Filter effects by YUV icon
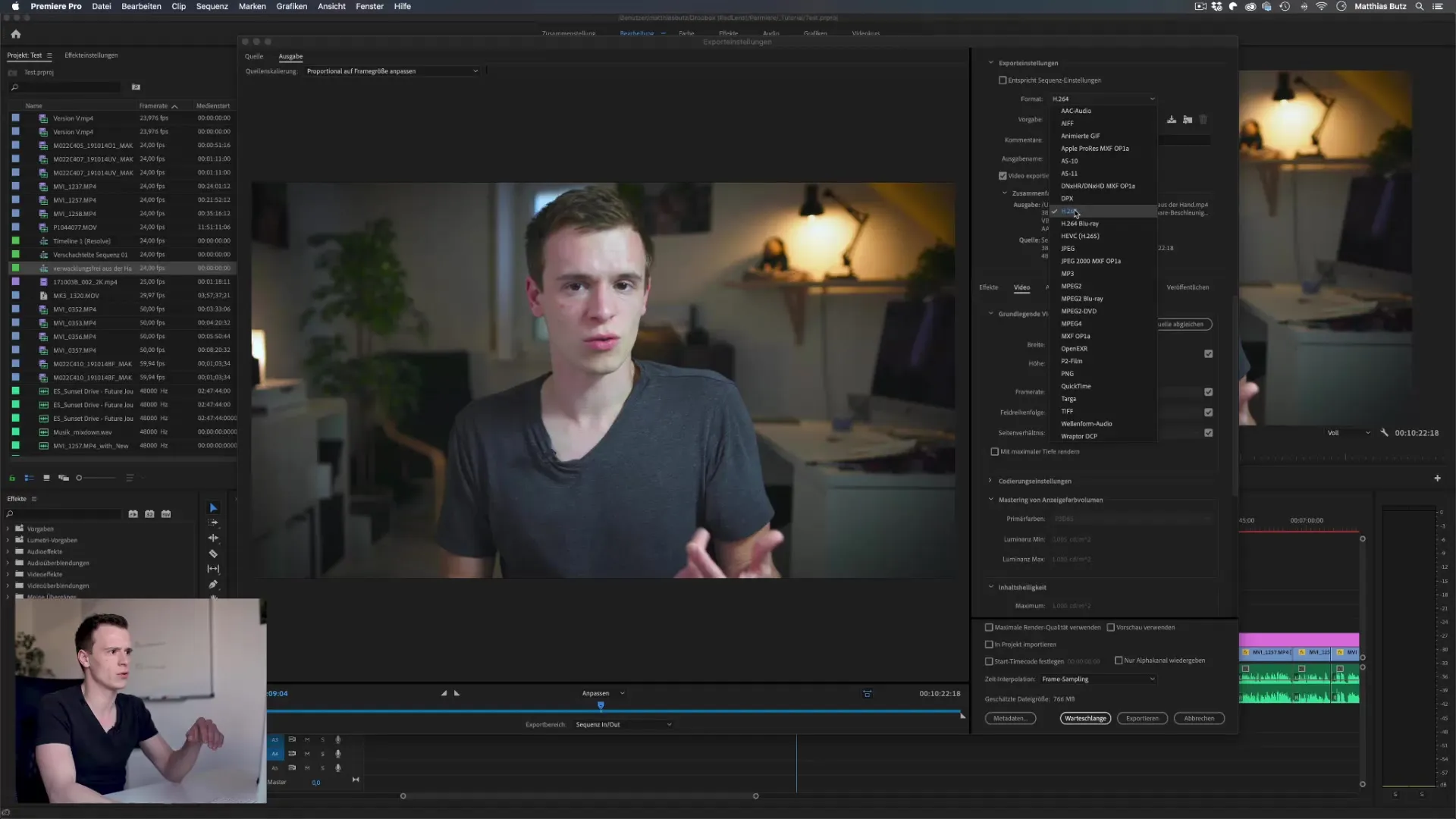Screen dimensions: 1456x819 pos(166,514)
